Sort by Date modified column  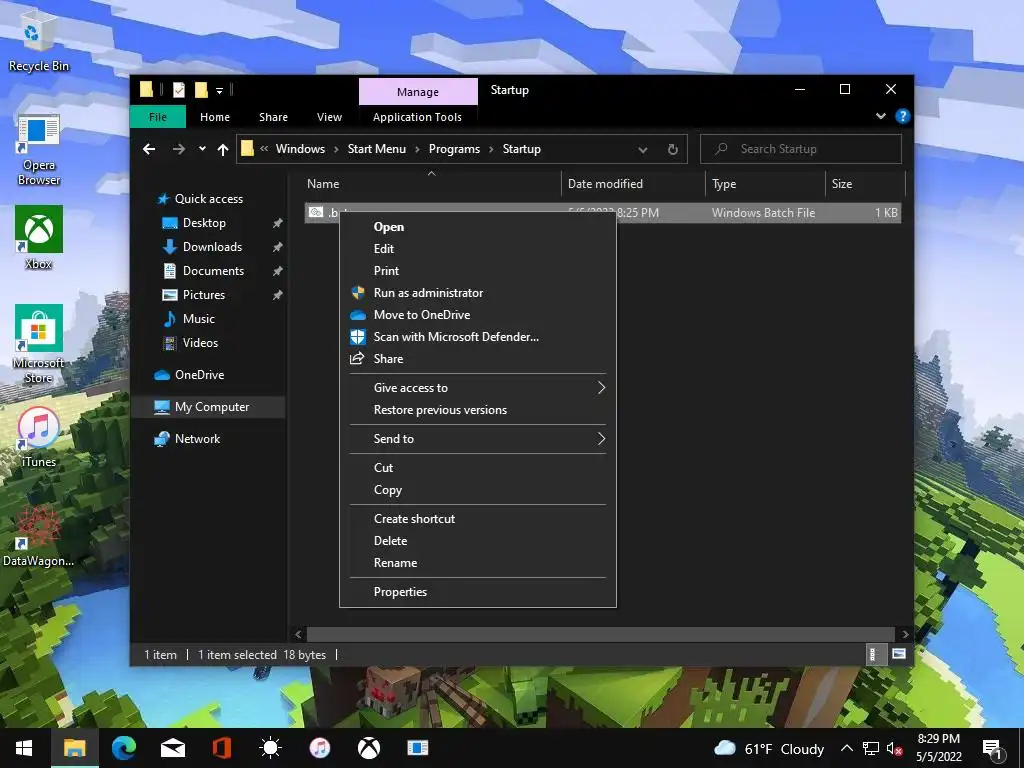click(633, 184)
